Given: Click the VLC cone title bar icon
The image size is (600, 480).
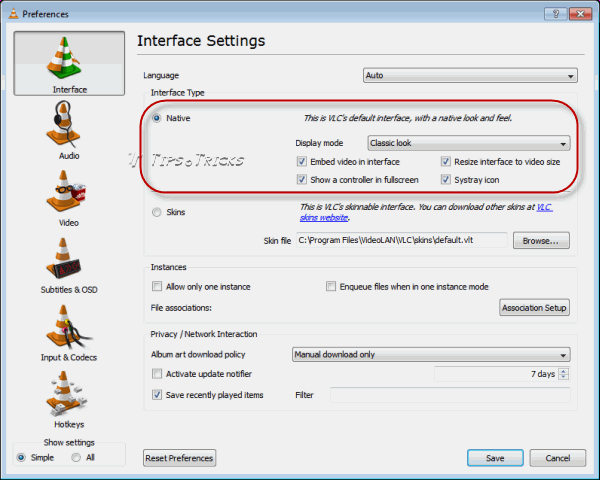Looking at the screenshot, I should point(13,14).
